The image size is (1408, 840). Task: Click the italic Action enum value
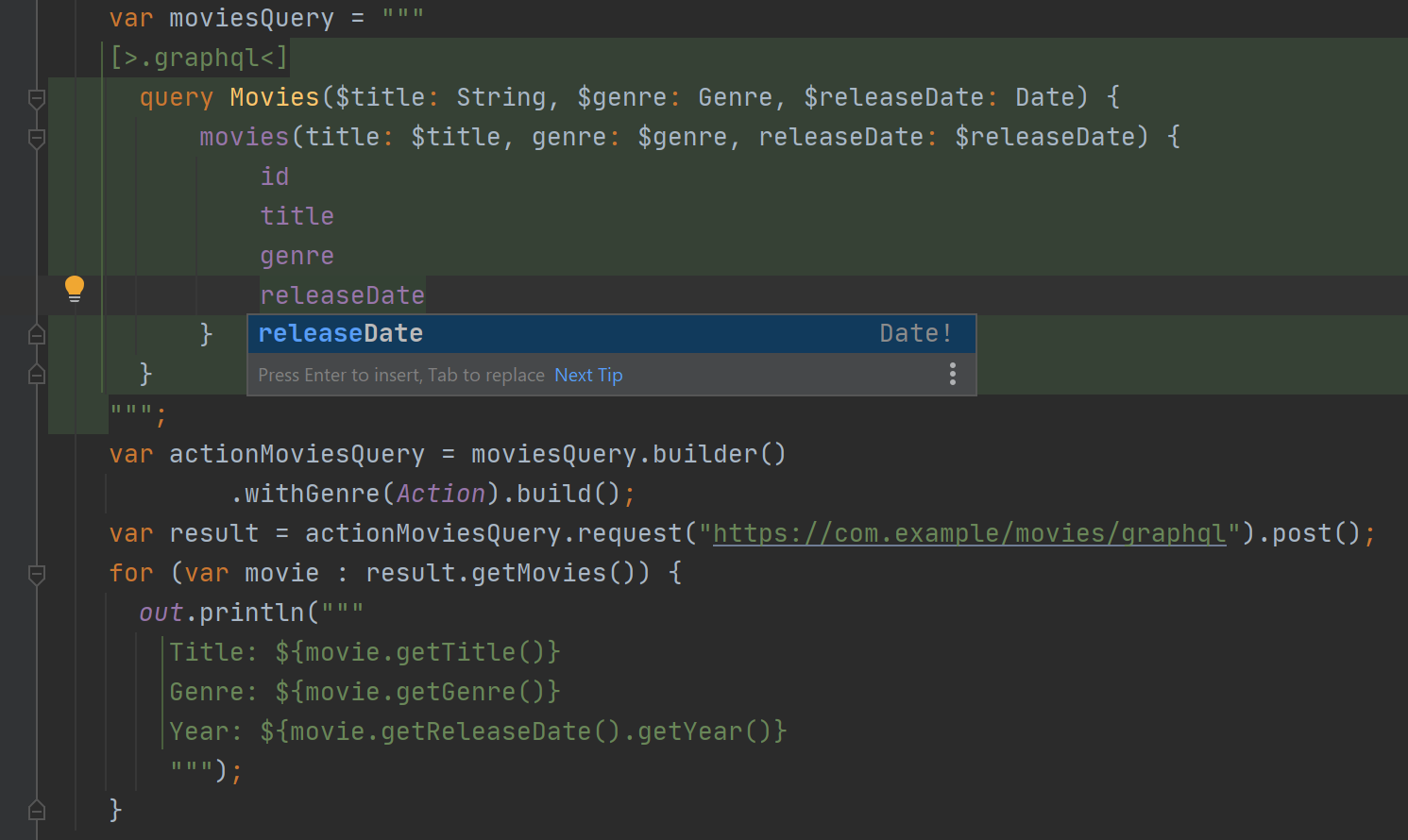pyautogui.click(x=441, y=494)
